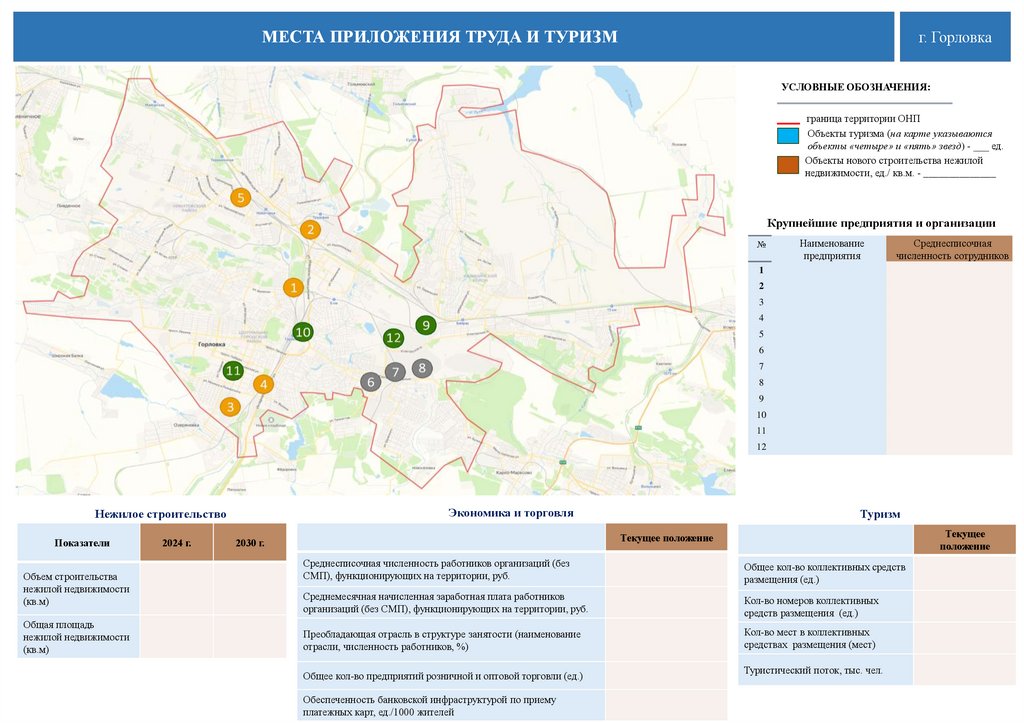Image resolution: width=1024 pixels, height=723 pixels.
Task: Select gray map marker 8
Action: click(x=421, y=366)
